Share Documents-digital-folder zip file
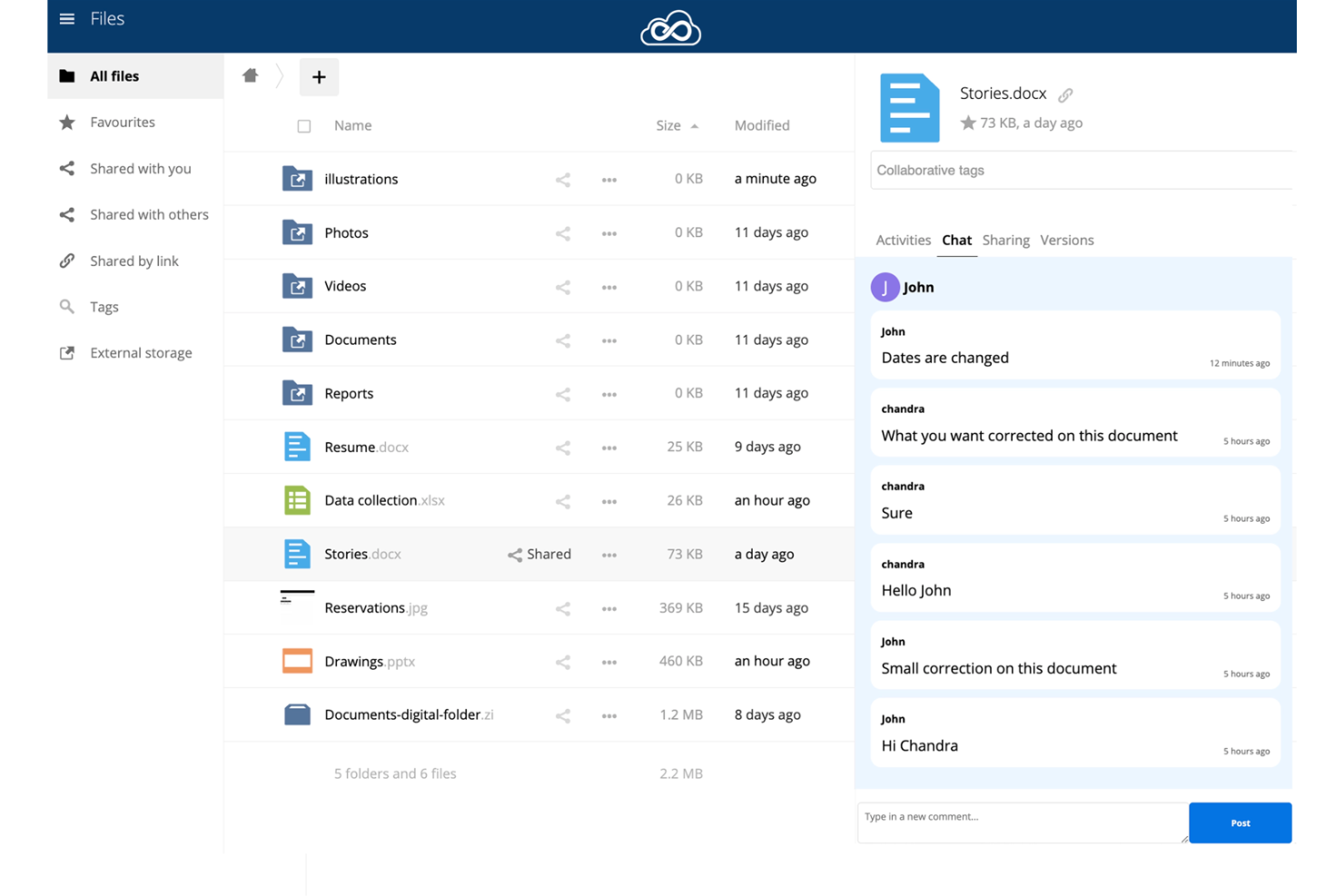Viewport: 1344px width, 896px height. [563, 715]
